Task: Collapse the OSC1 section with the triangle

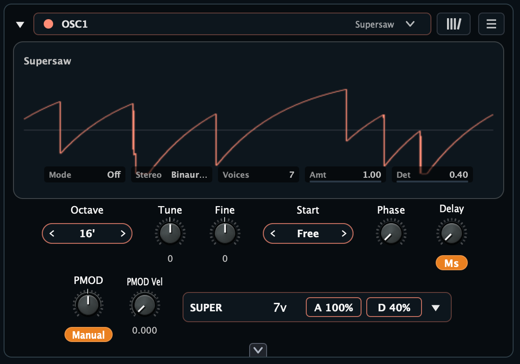Action: (20, 24)
